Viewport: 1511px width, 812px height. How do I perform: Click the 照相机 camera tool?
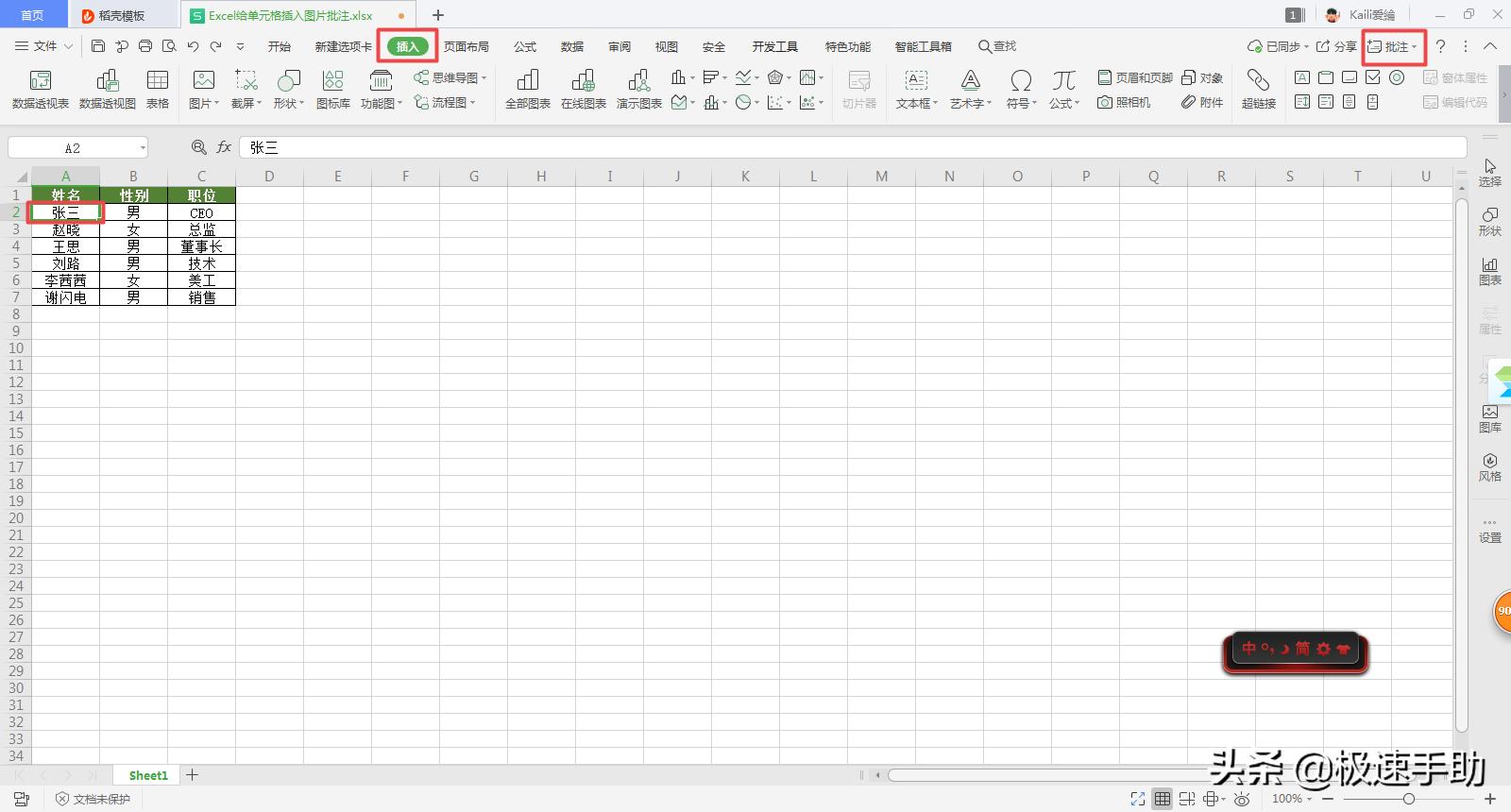click(x=1124, y=102)
